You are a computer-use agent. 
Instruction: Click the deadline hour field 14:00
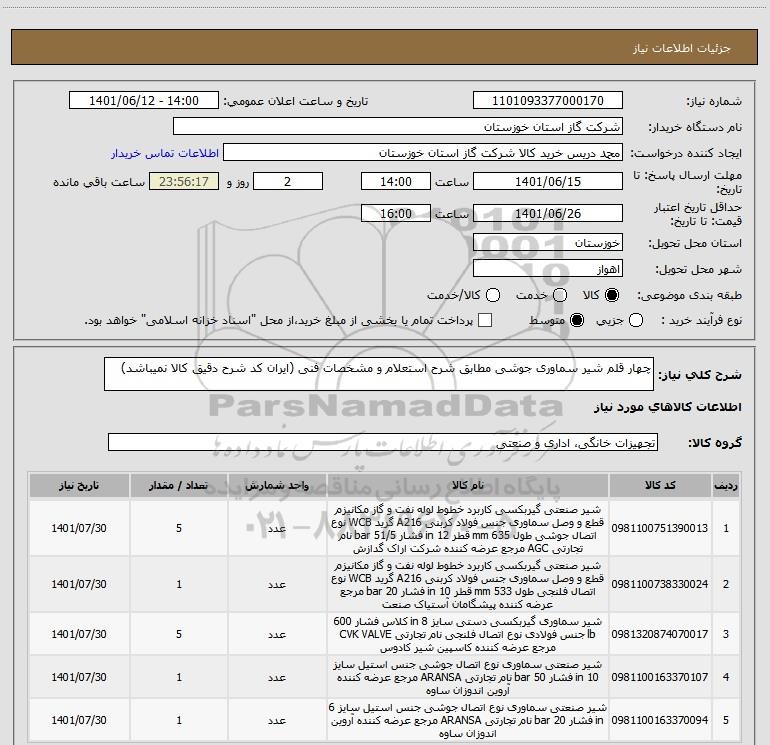pos(396,181)
